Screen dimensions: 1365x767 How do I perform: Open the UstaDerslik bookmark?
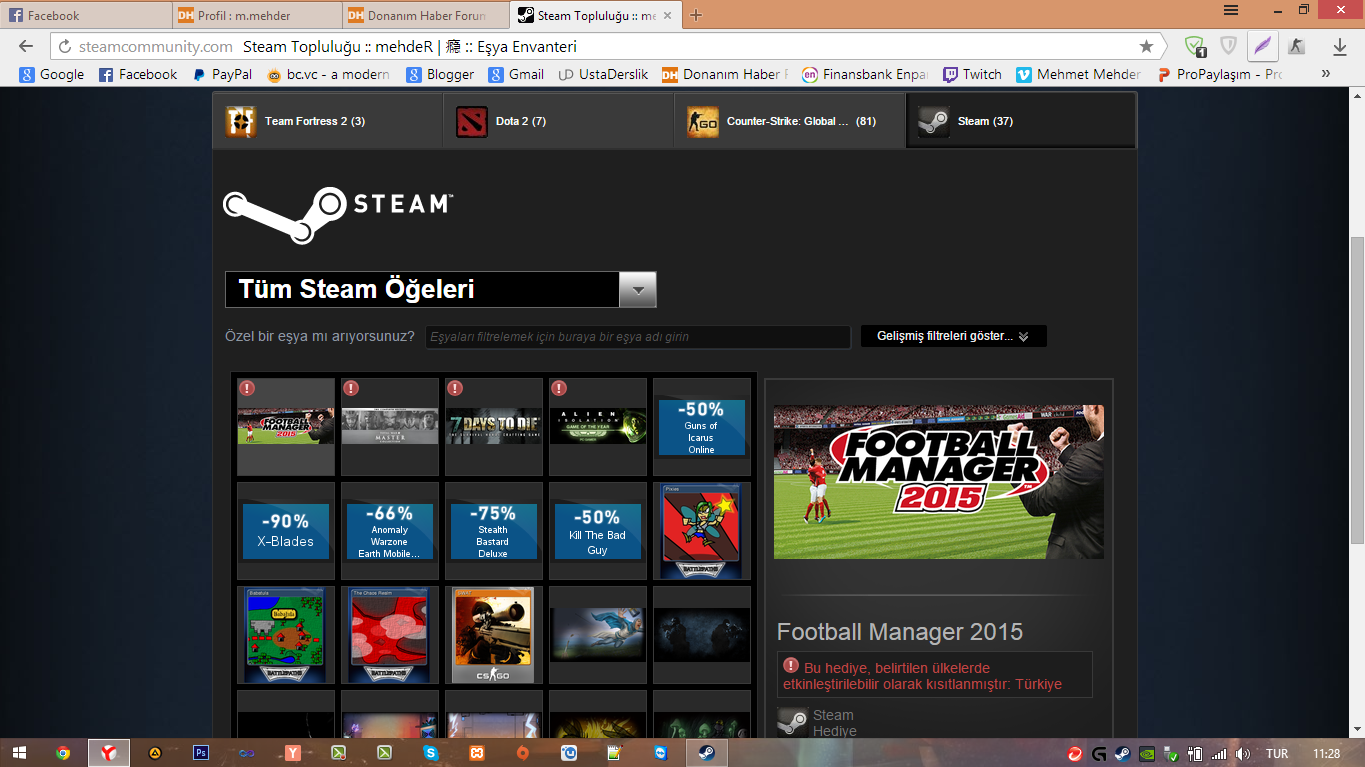click(x=603, y=74)
